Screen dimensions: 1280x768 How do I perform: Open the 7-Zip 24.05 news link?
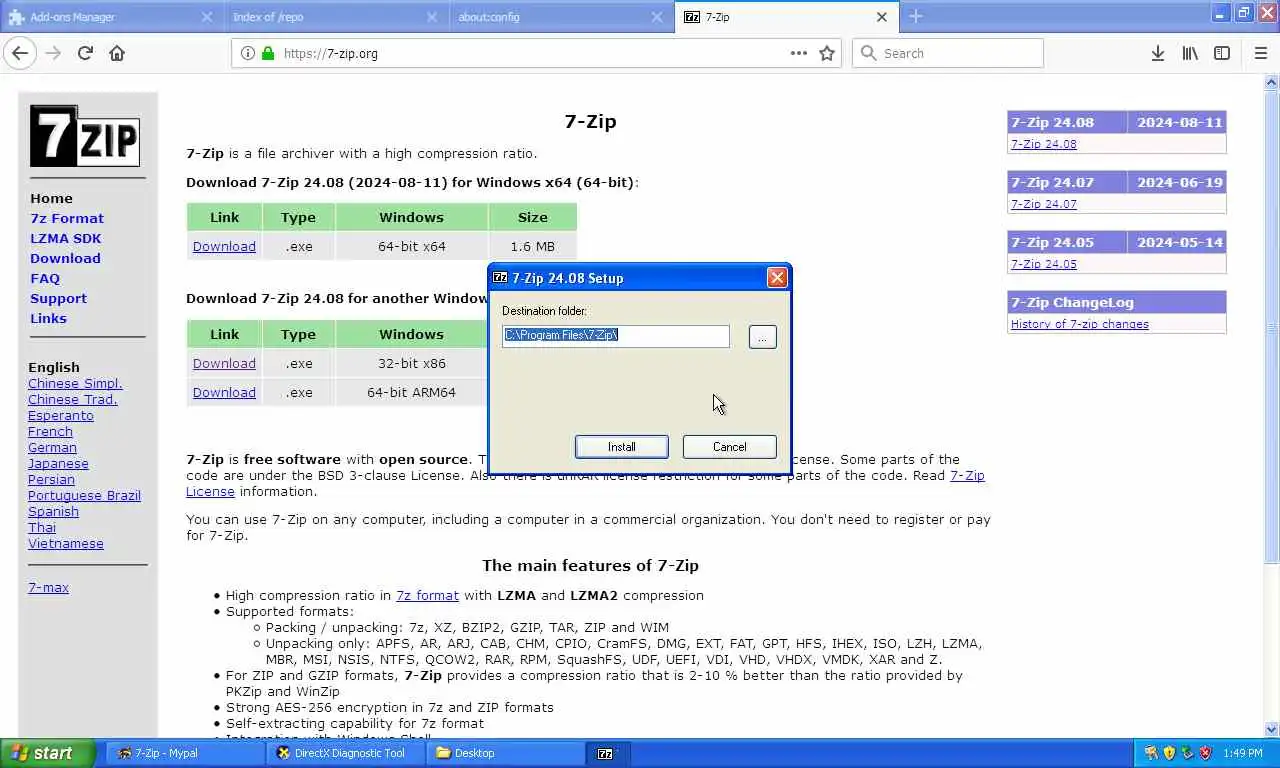tap(1043, 264)
